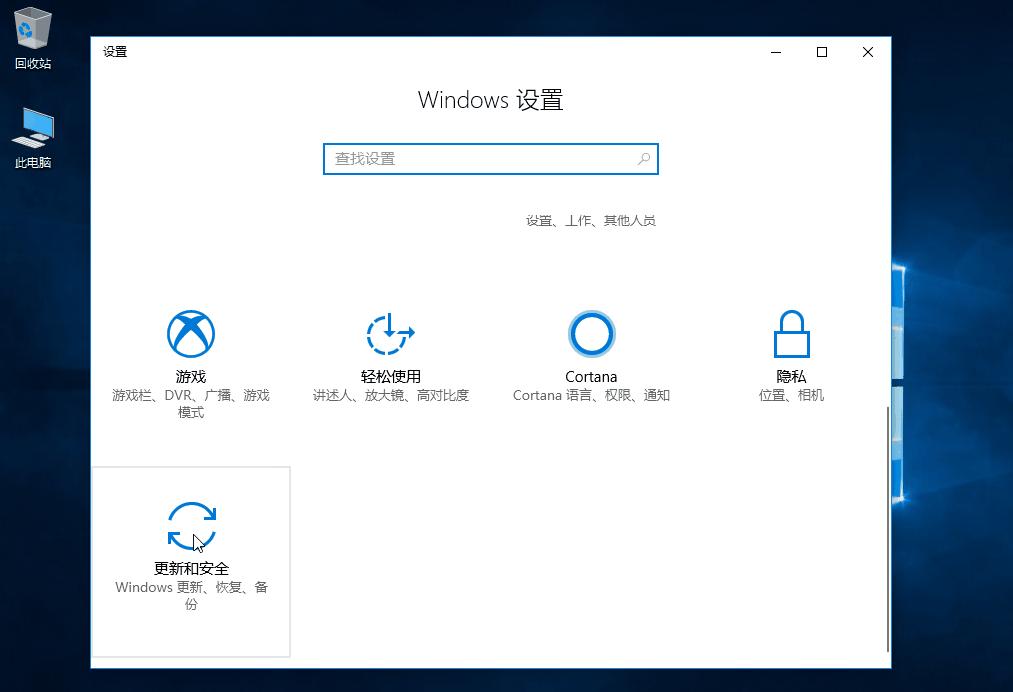1013x692 pixels.
Task: Maximize the Settings window
Action: (x=821, y=52)
